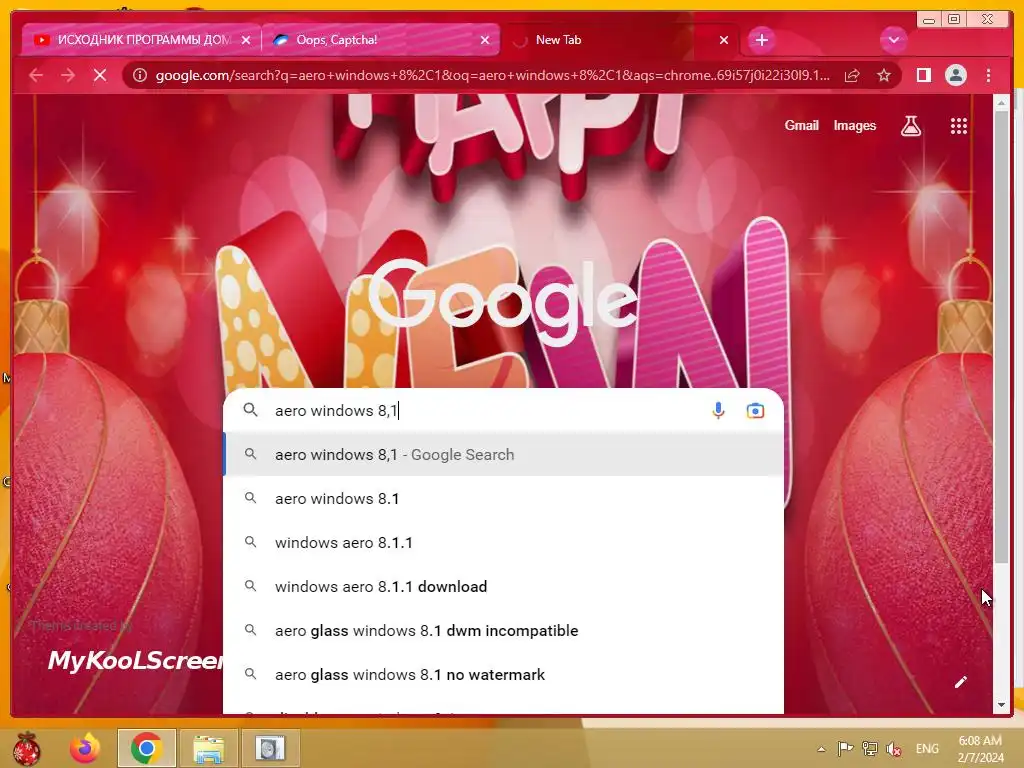Open the Google apps grid
This screenshot has width=1024, height=768.
pos(958,126)
